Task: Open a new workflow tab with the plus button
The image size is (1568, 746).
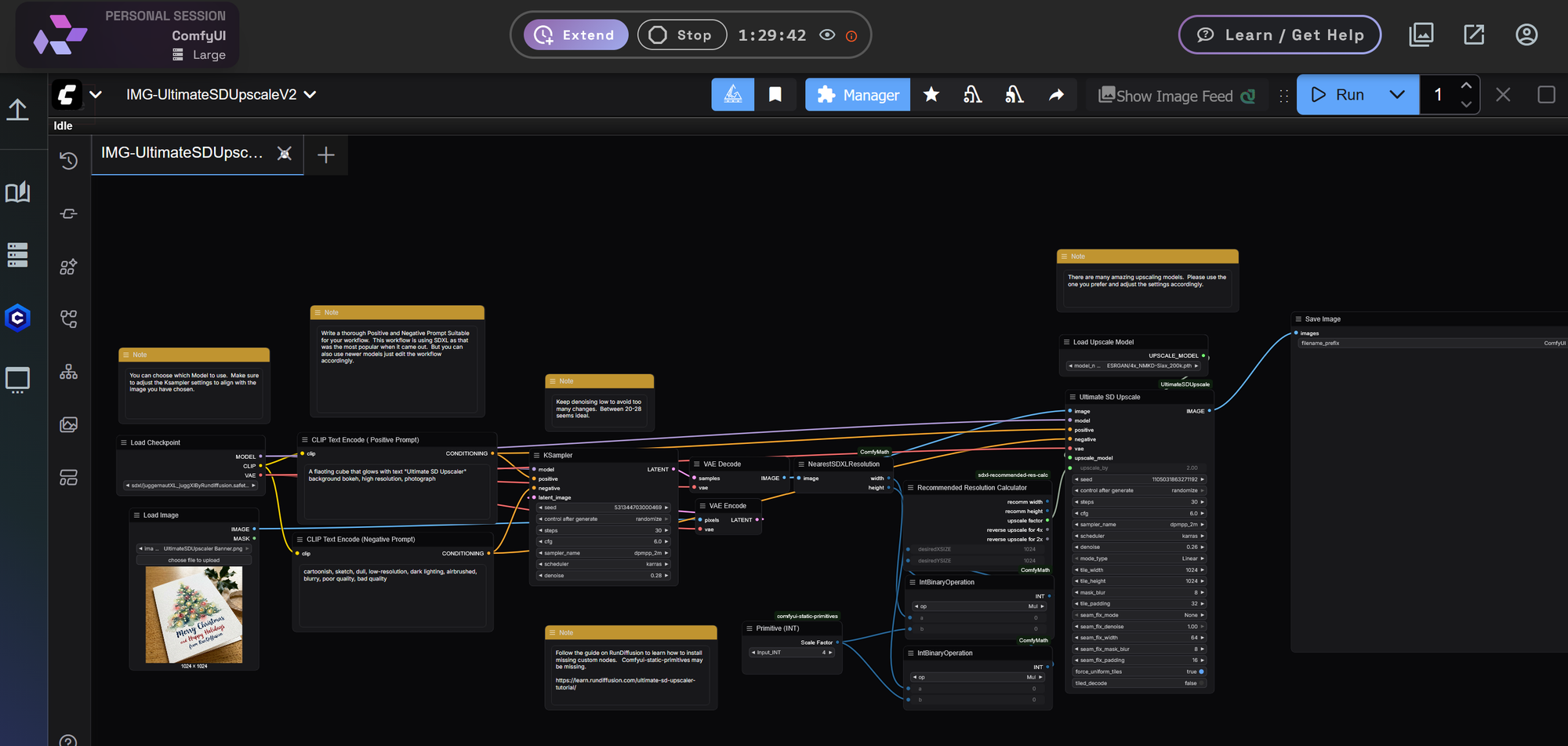Action: tap(325, 155)
